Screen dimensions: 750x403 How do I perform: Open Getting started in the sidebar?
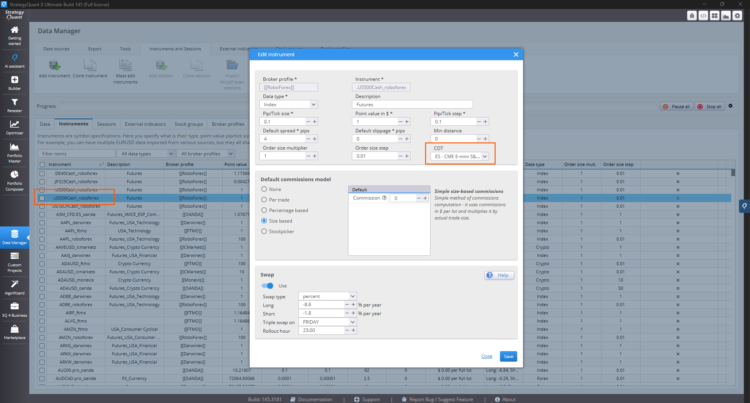click(x=14, y=36)
